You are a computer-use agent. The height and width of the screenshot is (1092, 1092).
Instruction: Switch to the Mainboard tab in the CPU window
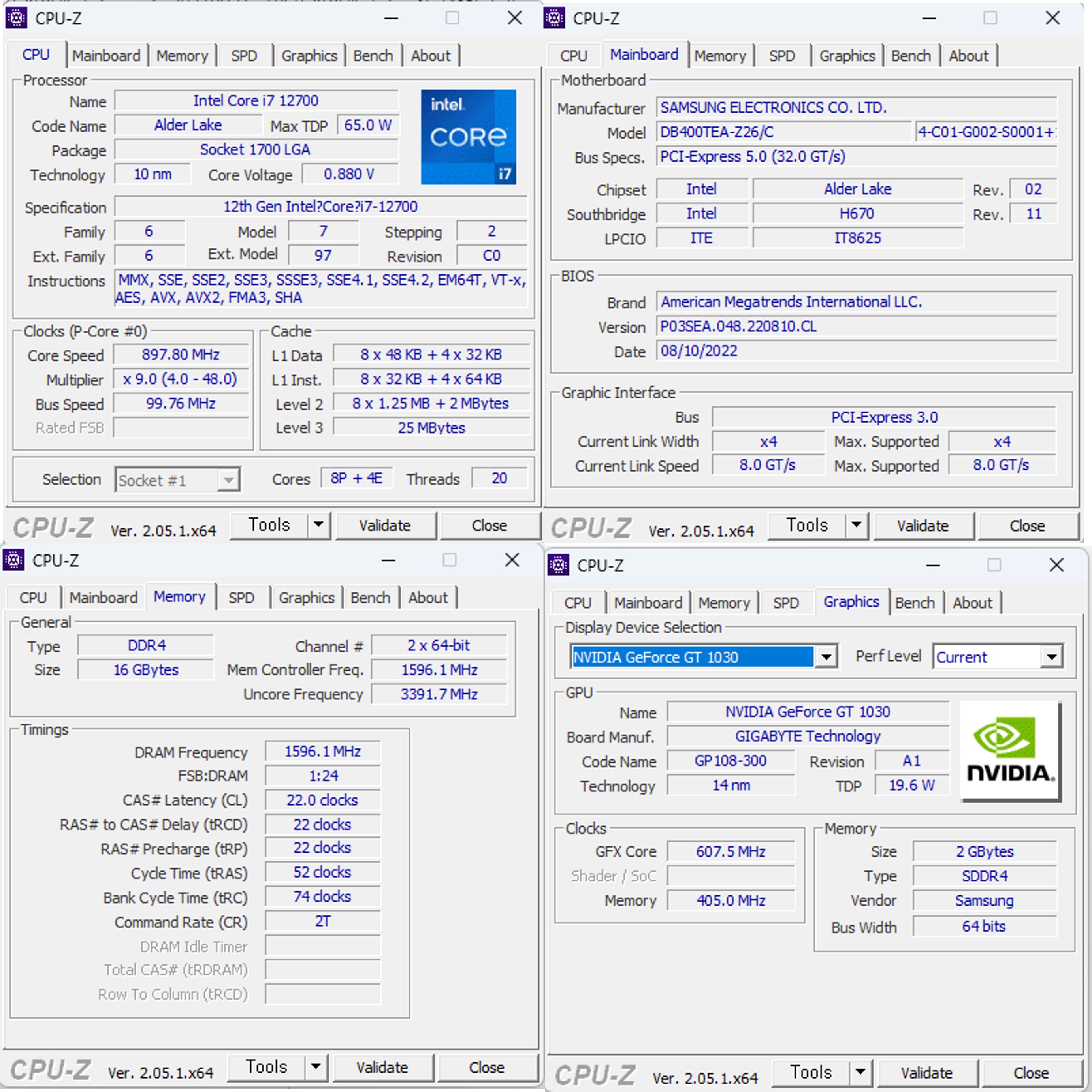[x=106, y=55]
